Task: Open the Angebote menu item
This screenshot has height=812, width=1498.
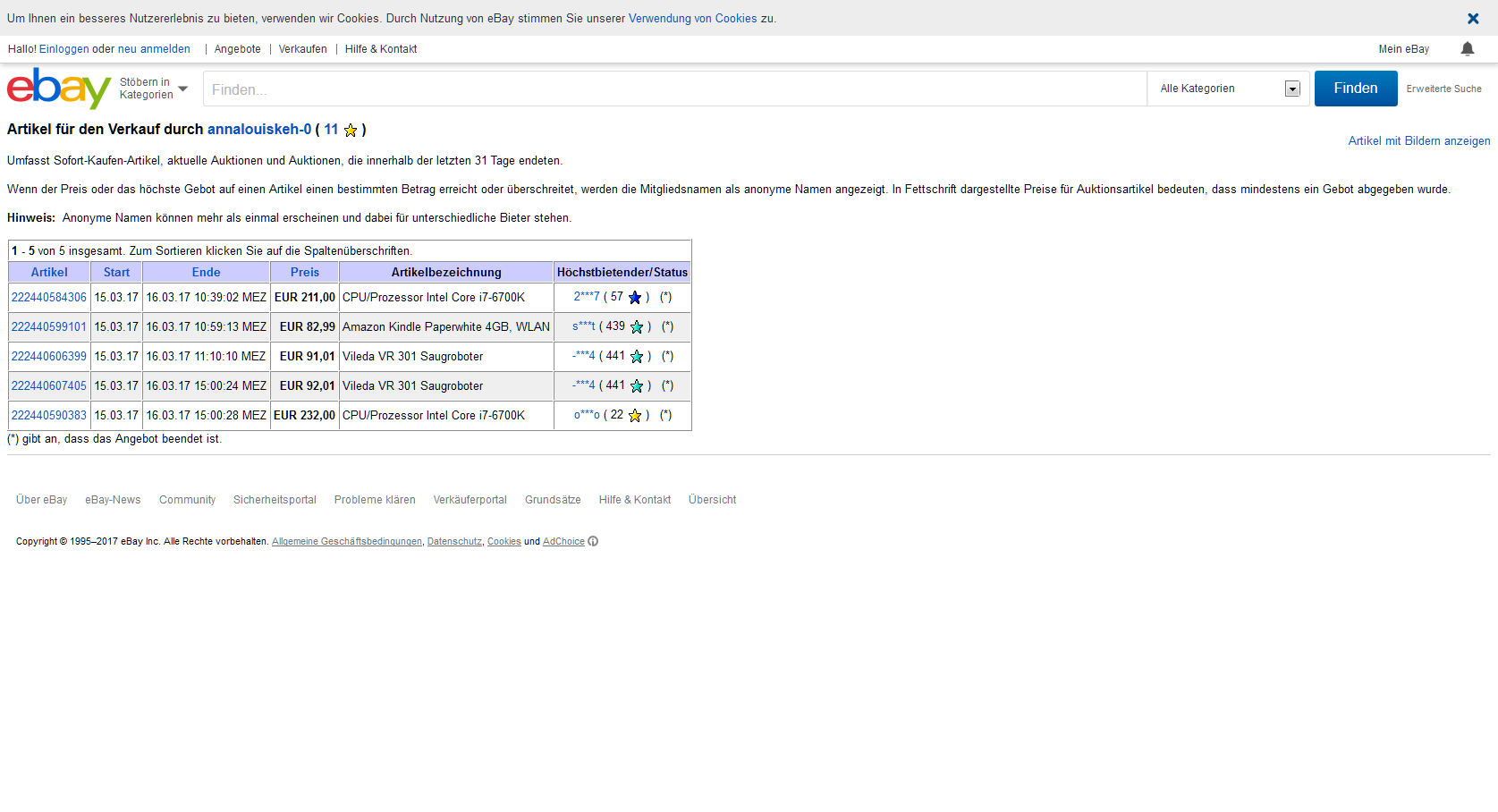Action: tap(238, 49)
